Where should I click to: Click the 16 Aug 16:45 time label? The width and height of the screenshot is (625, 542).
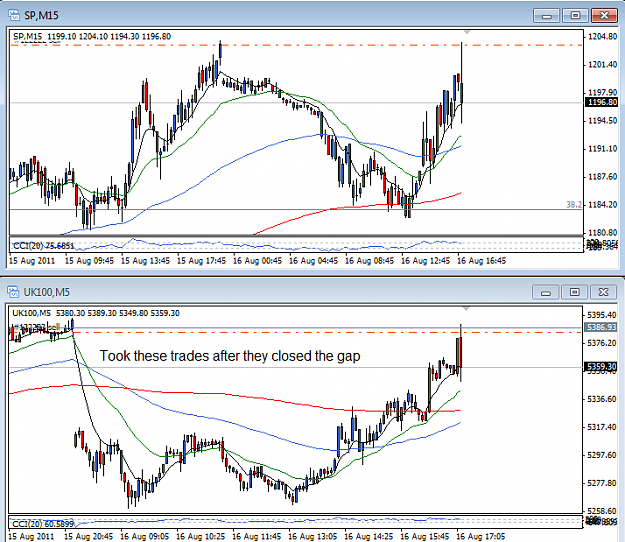482,261
